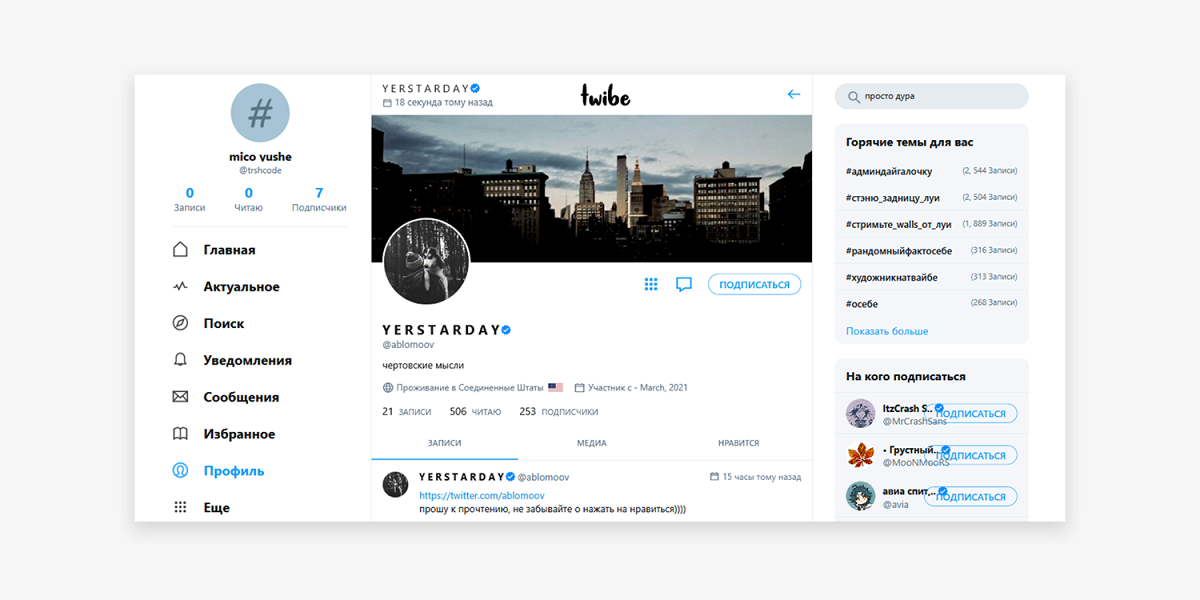Open hashtag #админдайгалочку trending topic

pos(889,171)
